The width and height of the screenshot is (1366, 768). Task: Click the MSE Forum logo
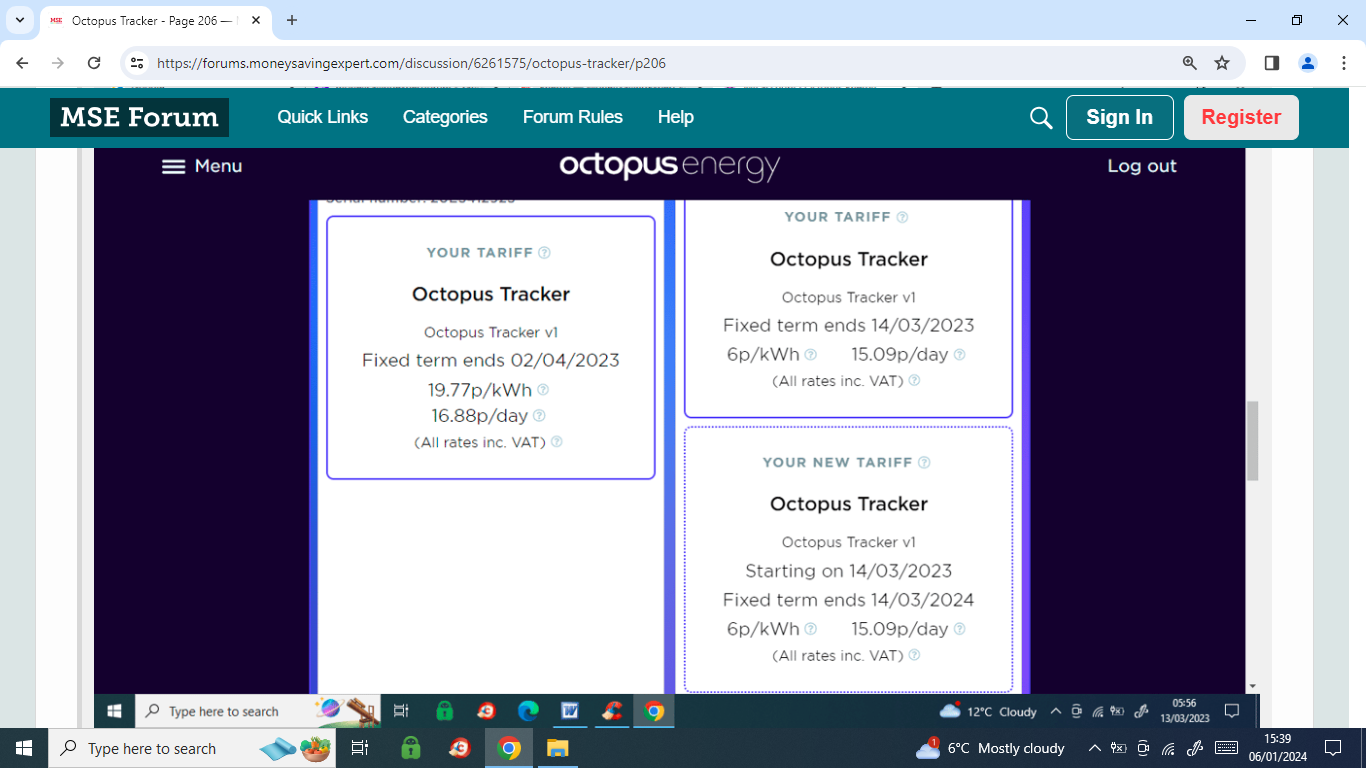click(139, 117)
